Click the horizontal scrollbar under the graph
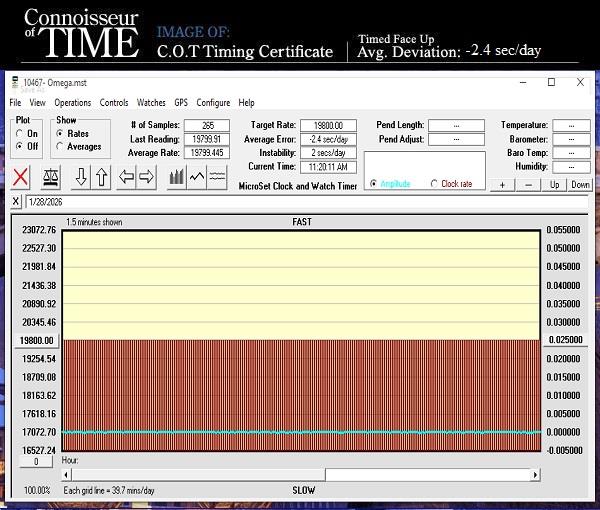Viewport: 600px width, 510px height. [300, 474]
